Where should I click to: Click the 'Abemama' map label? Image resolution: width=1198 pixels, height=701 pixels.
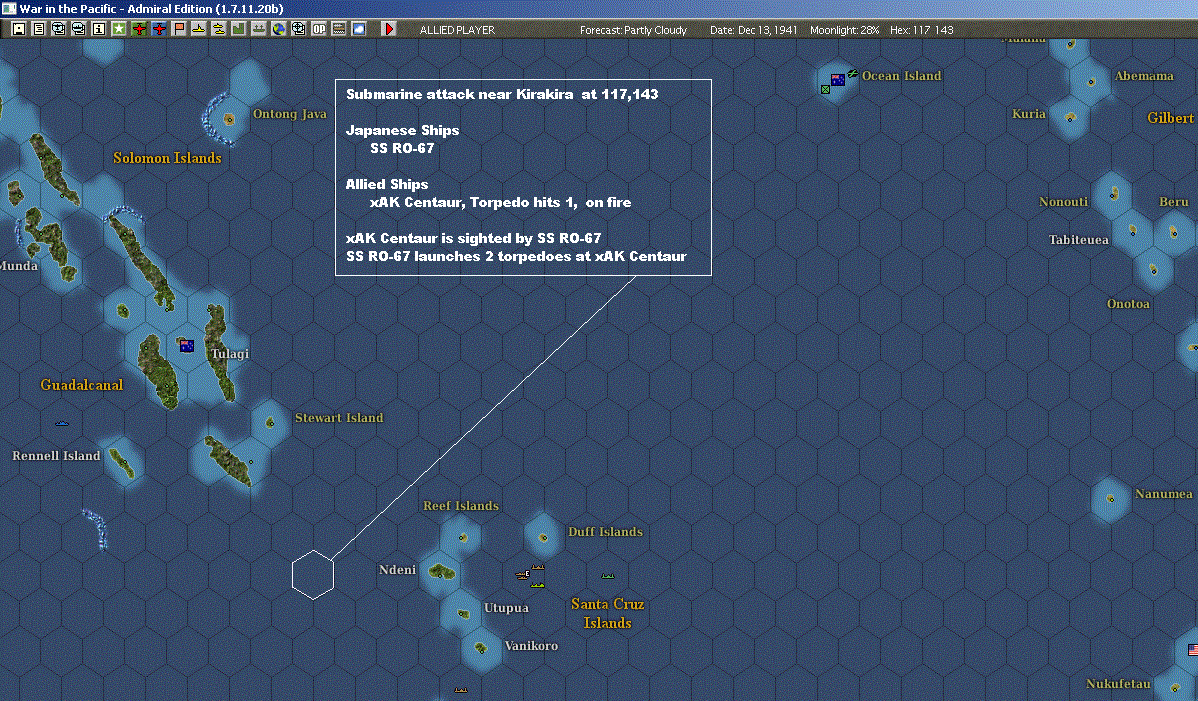tap(1144, 76)
